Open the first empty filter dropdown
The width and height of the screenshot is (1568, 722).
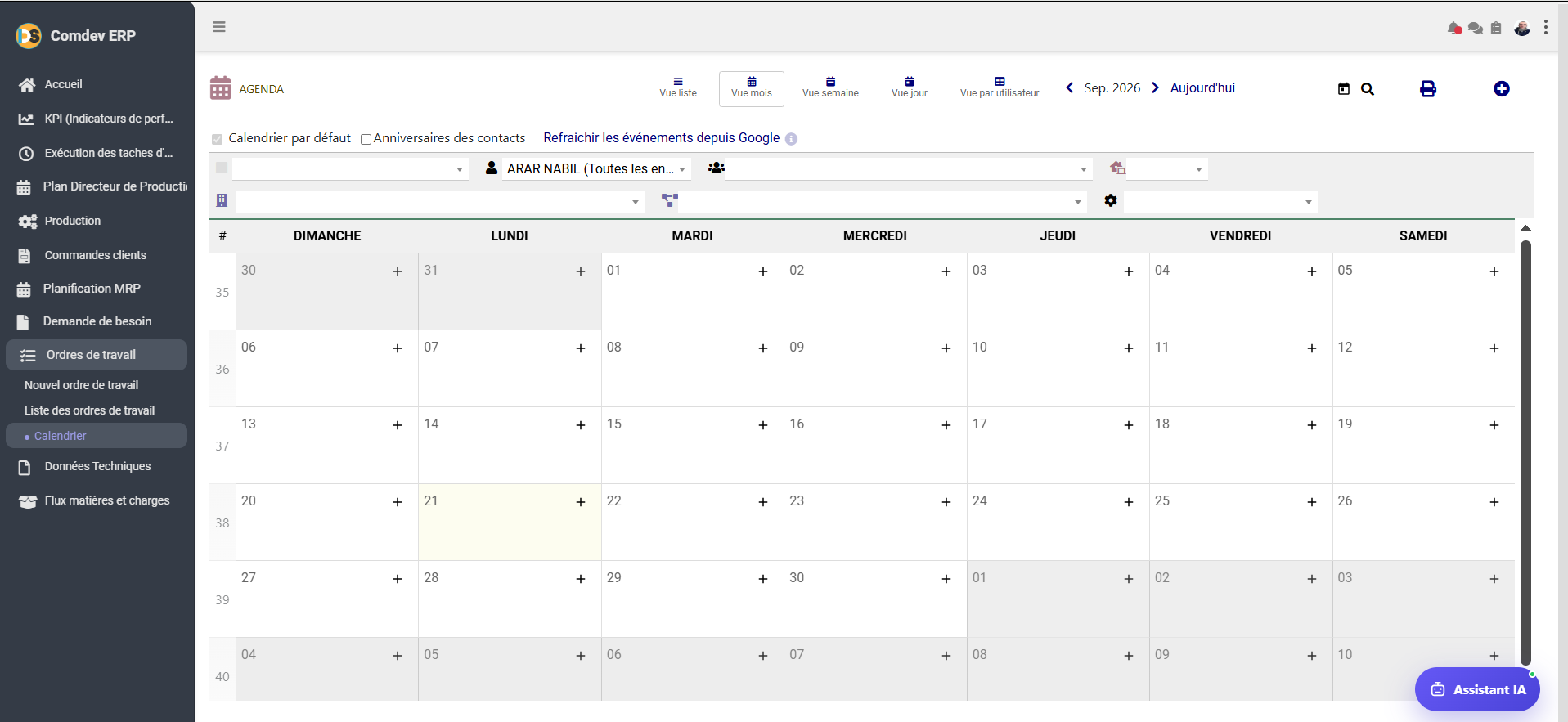(350, 168)
